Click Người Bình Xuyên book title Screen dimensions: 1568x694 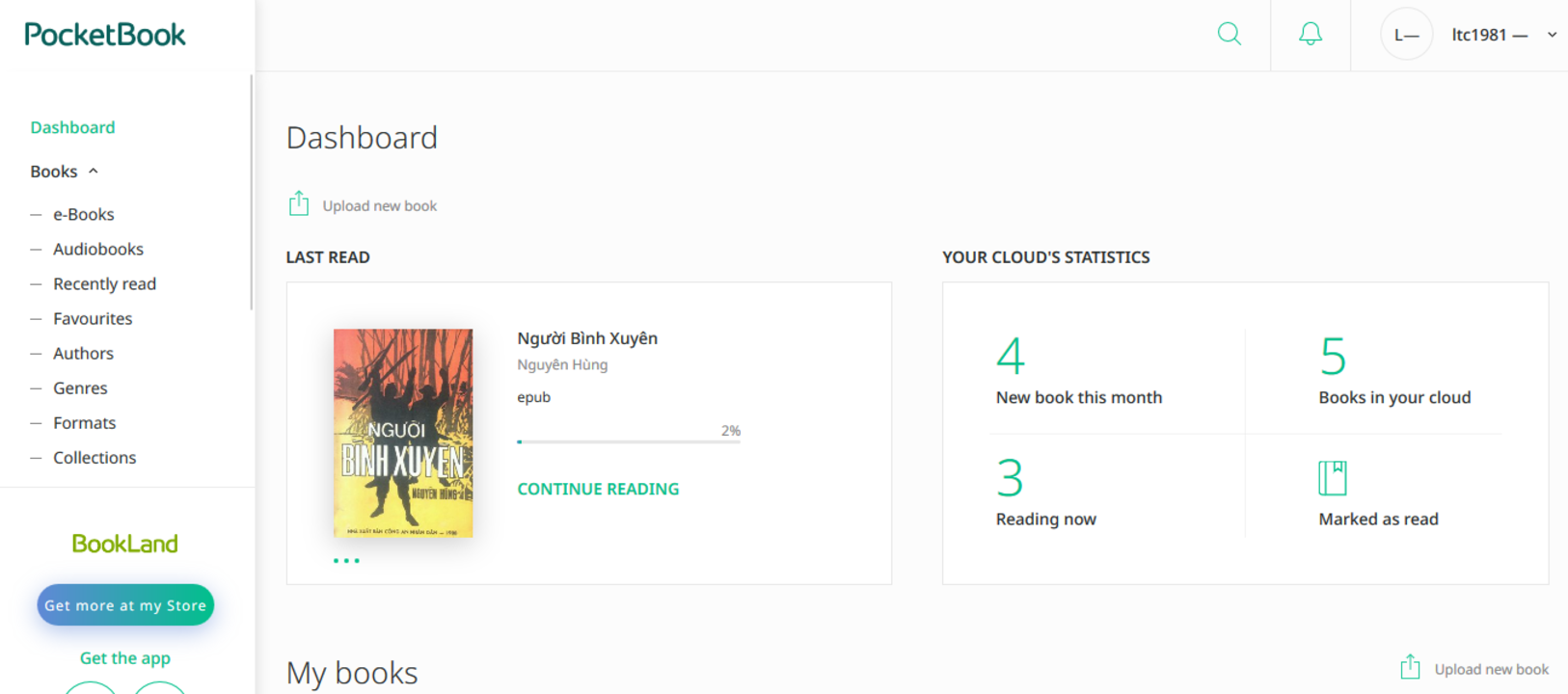pyautogui.click(x=587, y=338)
